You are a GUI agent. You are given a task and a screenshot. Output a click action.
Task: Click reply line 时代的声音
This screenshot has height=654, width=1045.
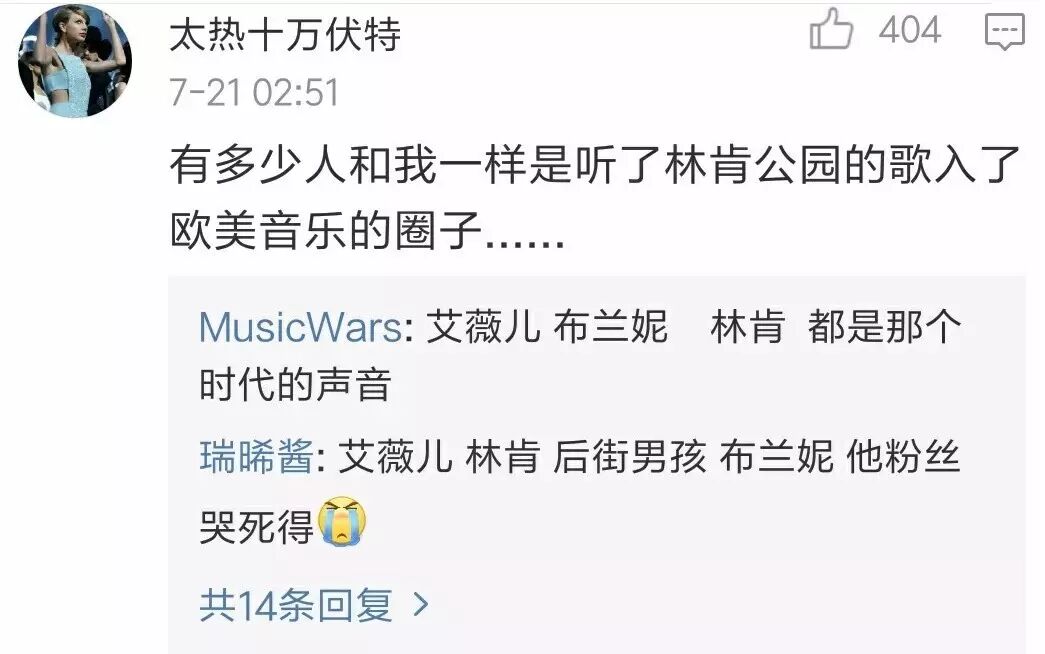pos(295,385)
